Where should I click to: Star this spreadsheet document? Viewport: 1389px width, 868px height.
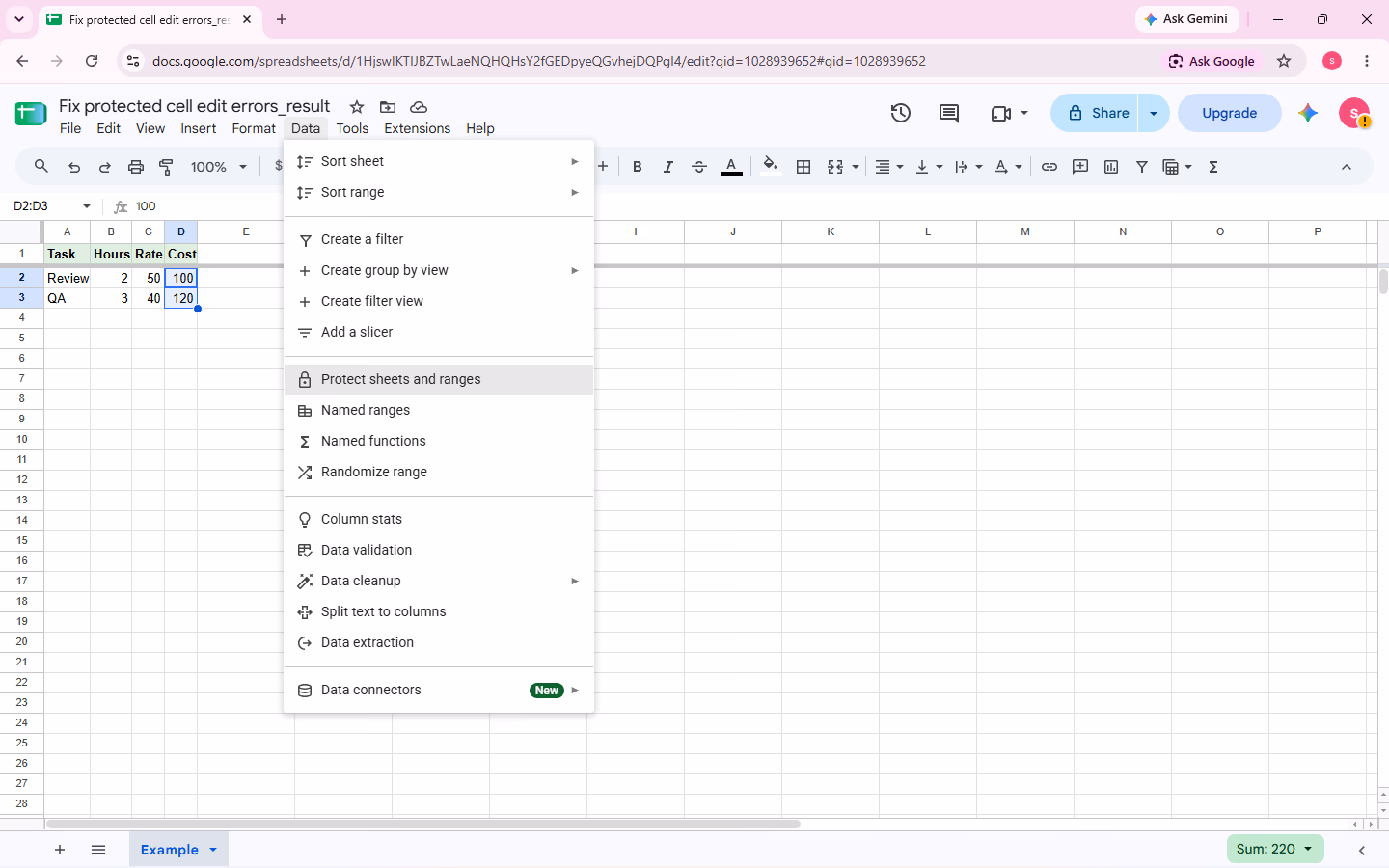pos(357,107)
